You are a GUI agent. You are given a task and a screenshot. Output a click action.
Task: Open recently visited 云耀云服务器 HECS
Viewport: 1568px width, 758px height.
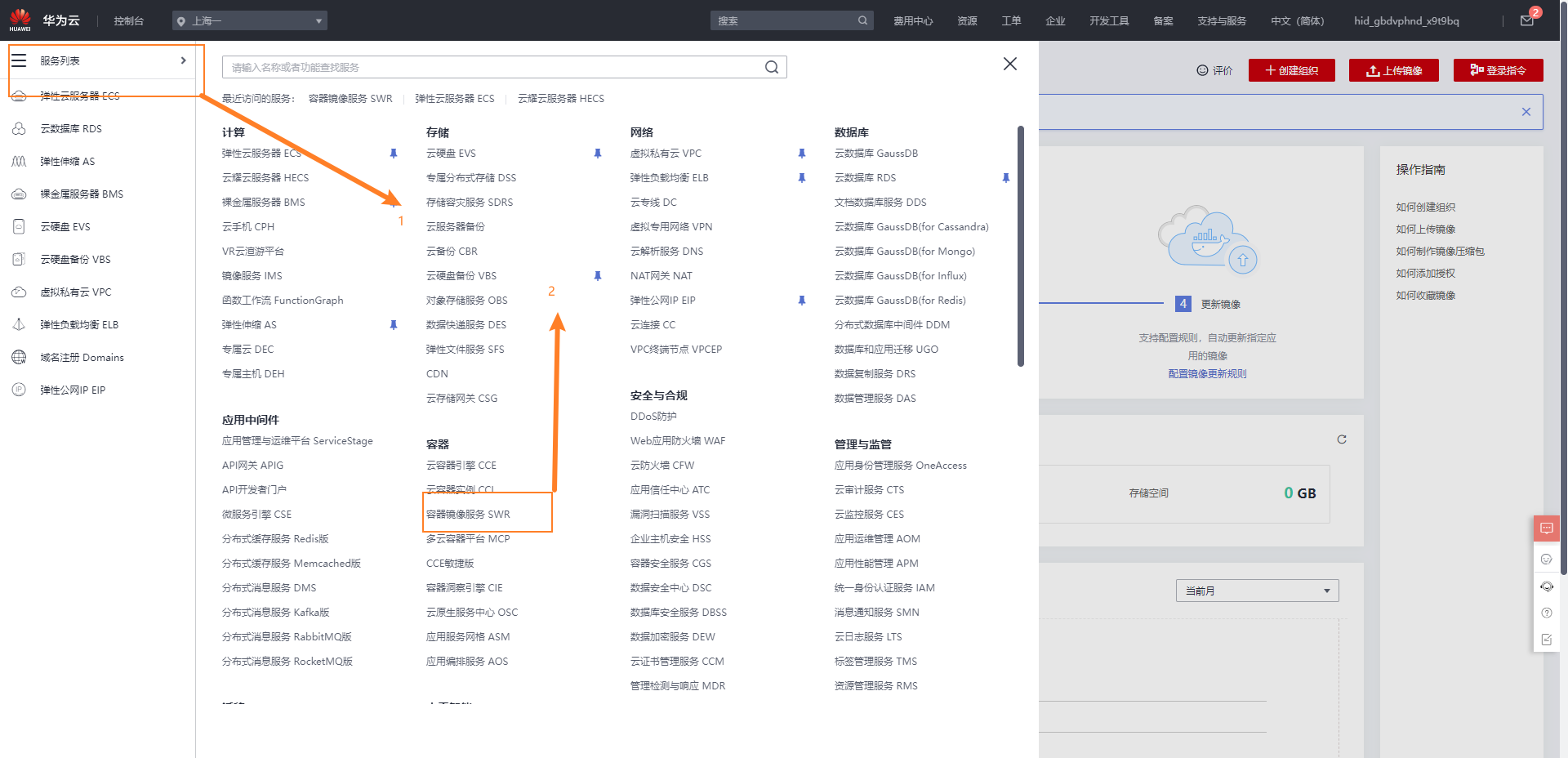tap(561, 99)
